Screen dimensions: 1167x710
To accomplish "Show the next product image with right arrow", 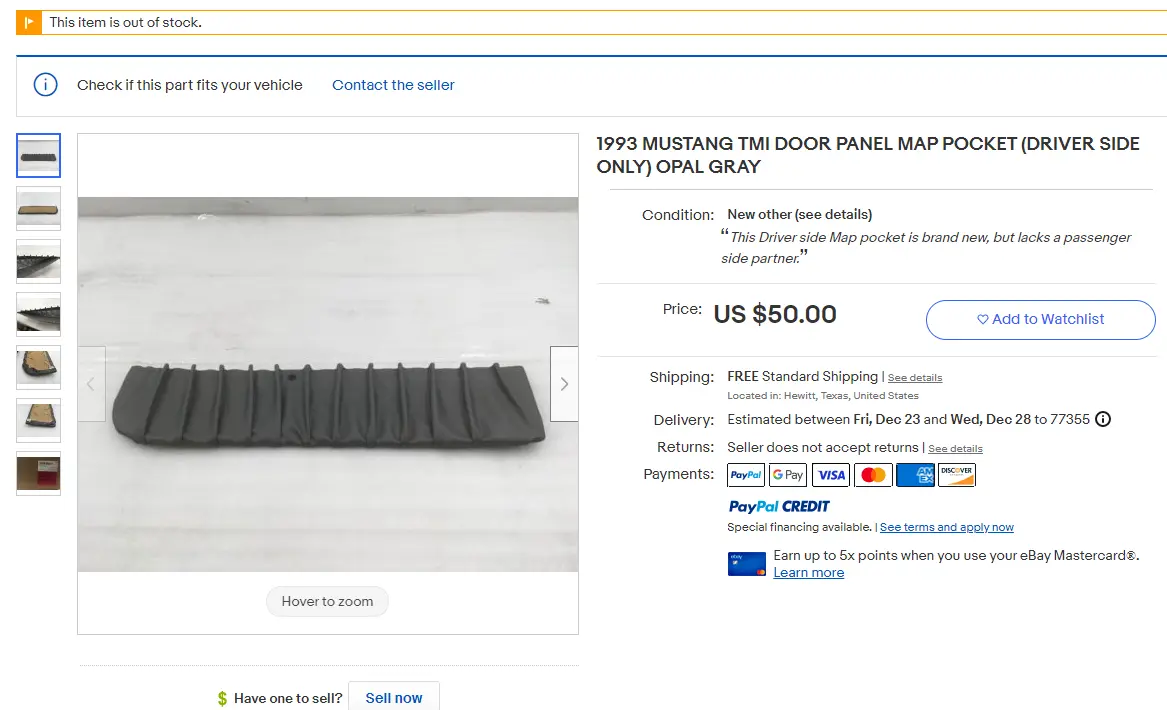I will point(564,384).
